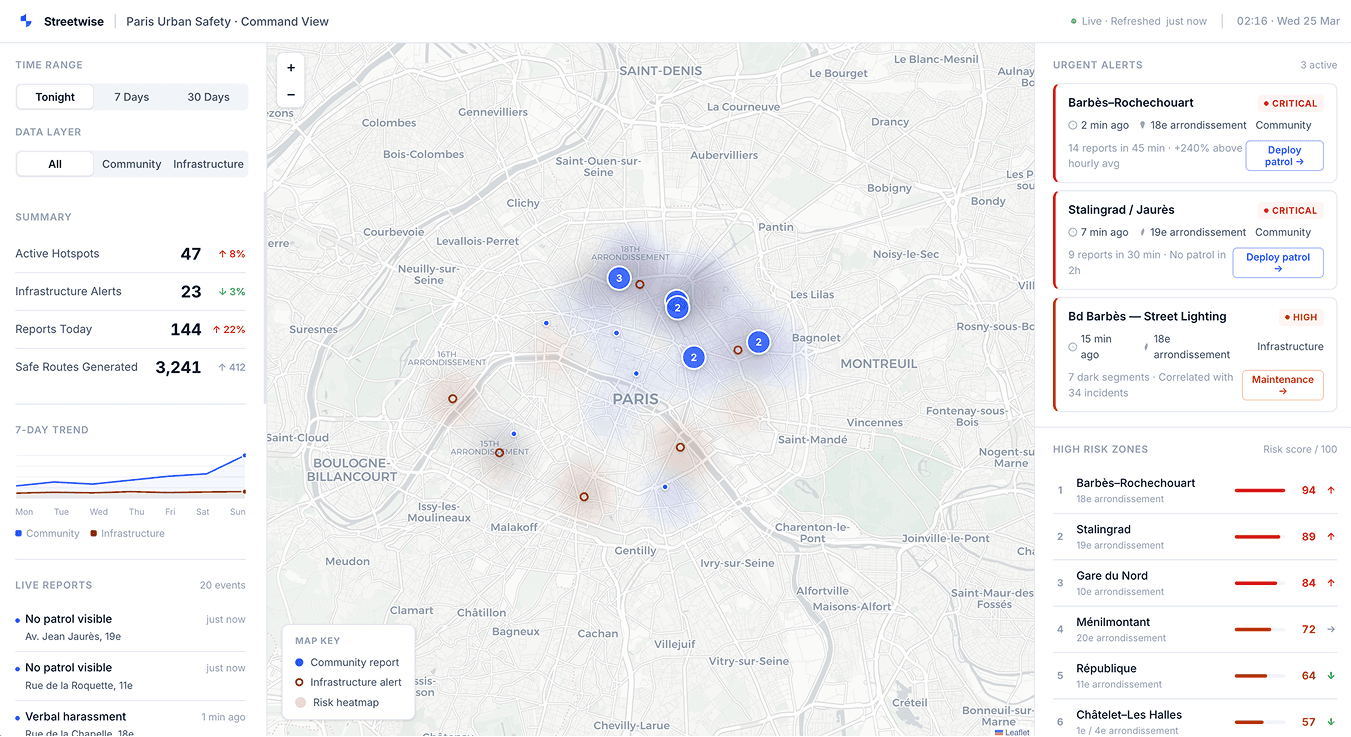The height and width of the screenshot is (737, 1351).
Task: Switch to the 7 Days time range tab
Action: [130, 96]
